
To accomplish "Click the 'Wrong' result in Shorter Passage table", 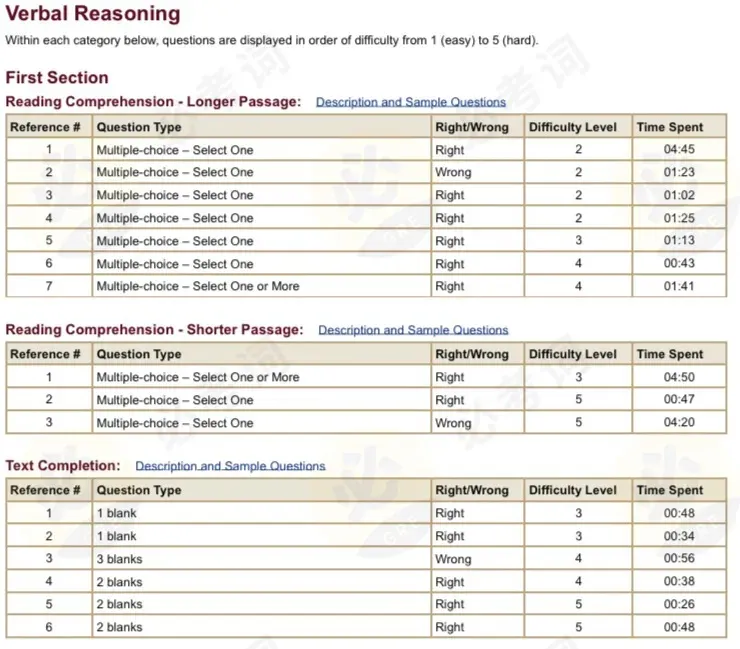I will (453, 423).
